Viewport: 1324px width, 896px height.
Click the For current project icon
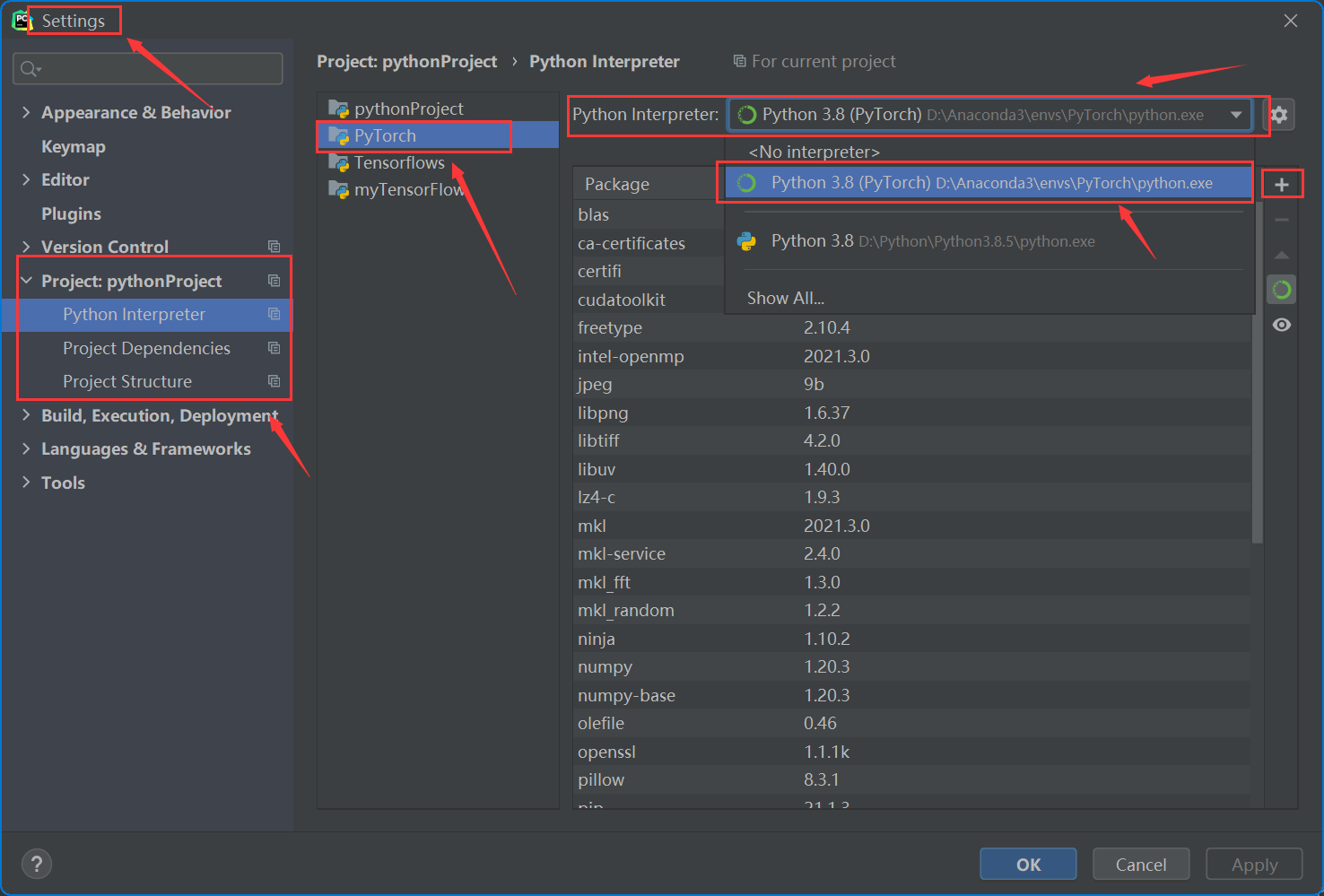[739, 61]
